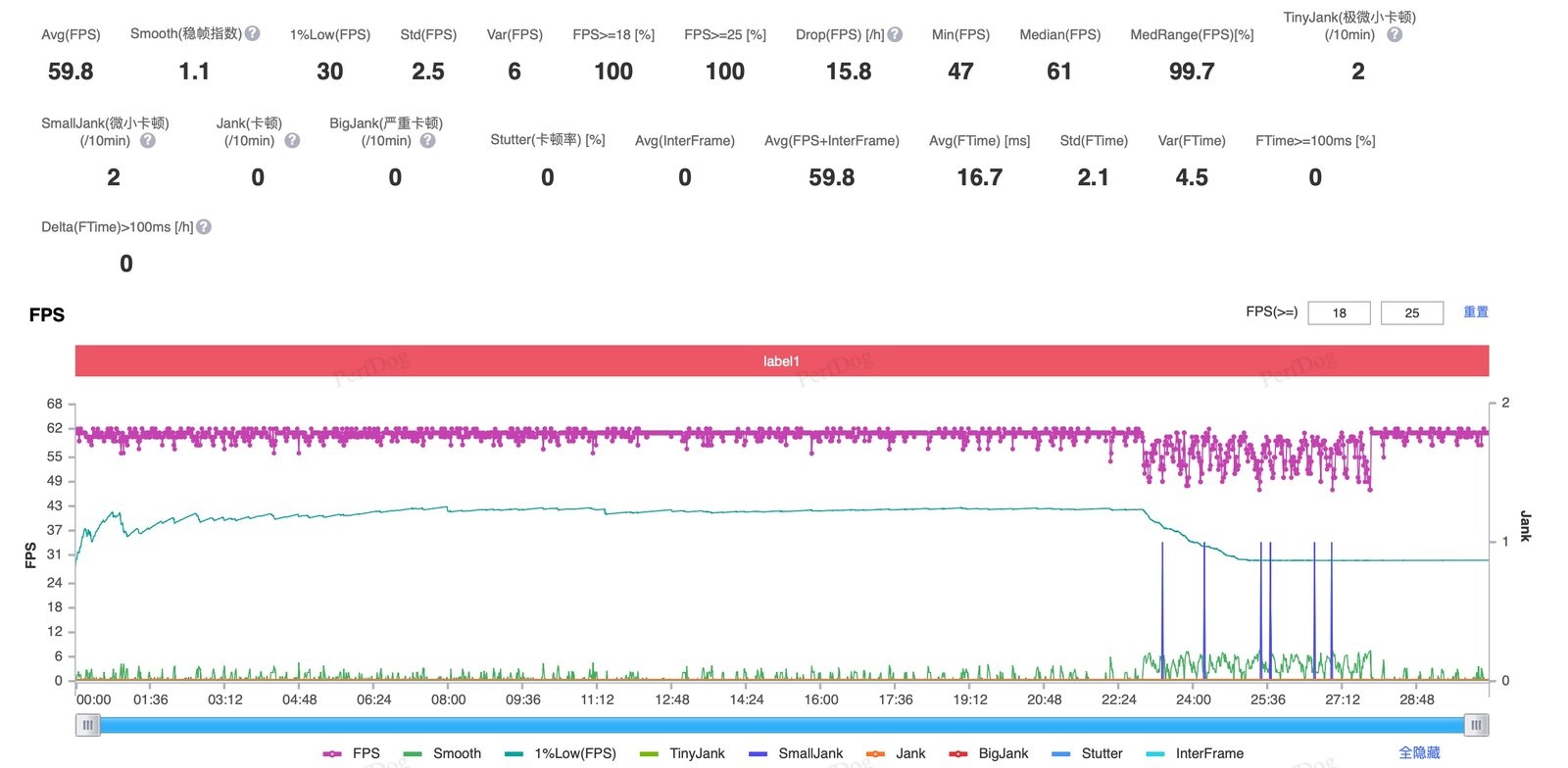
Task: Toggle BigJank legend entry
Action: pyautogui.click(x=989, y=753)
